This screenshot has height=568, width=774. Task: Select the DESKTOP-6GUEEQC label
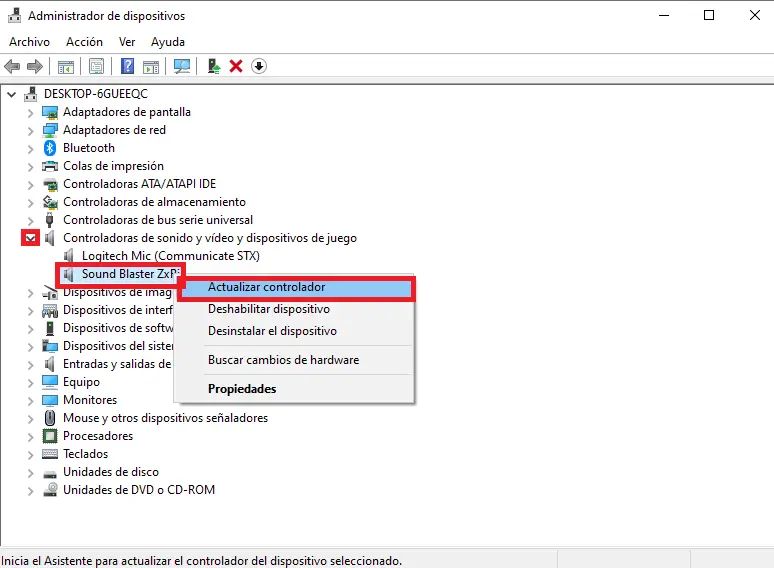[x=96, y=94]
